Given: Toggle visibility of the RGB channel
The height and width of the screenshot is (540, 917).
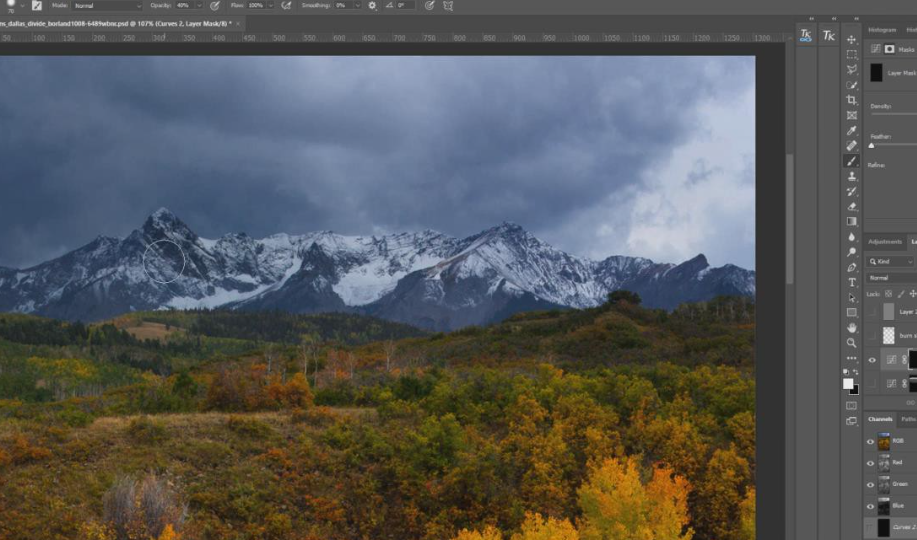Looking at the screenshot, I should 870,442.
